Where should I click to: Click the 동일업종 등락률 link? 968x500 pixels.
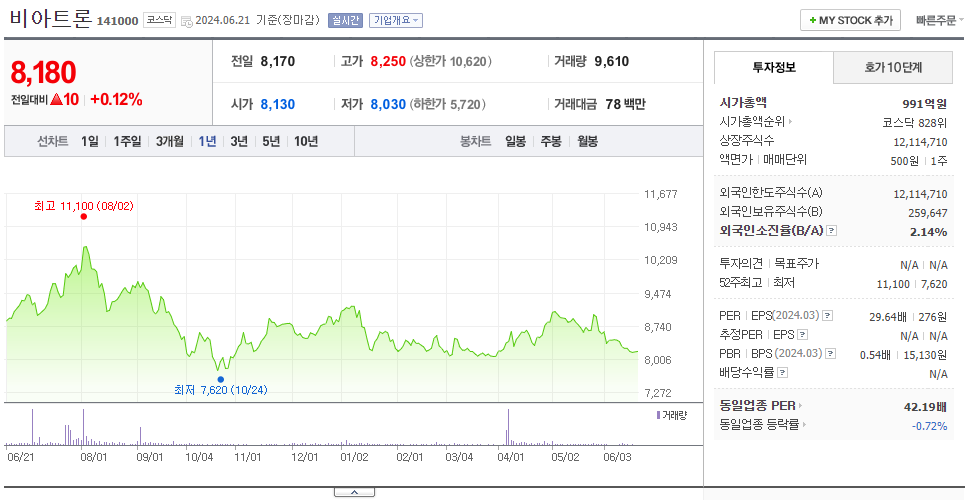coord(759,425)
